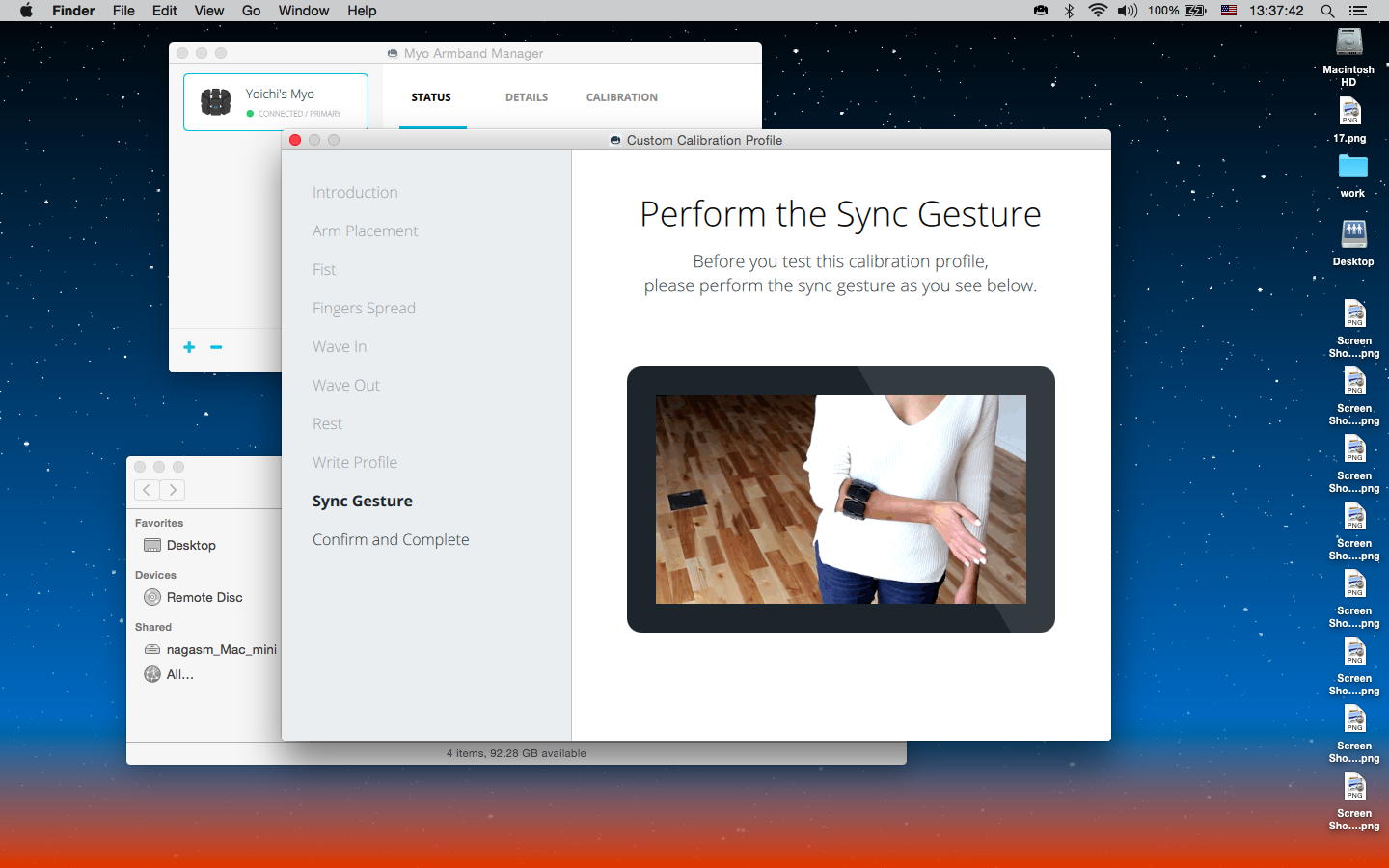
Task: Click the sync gesture demonstration video
Action: (841, 500)
